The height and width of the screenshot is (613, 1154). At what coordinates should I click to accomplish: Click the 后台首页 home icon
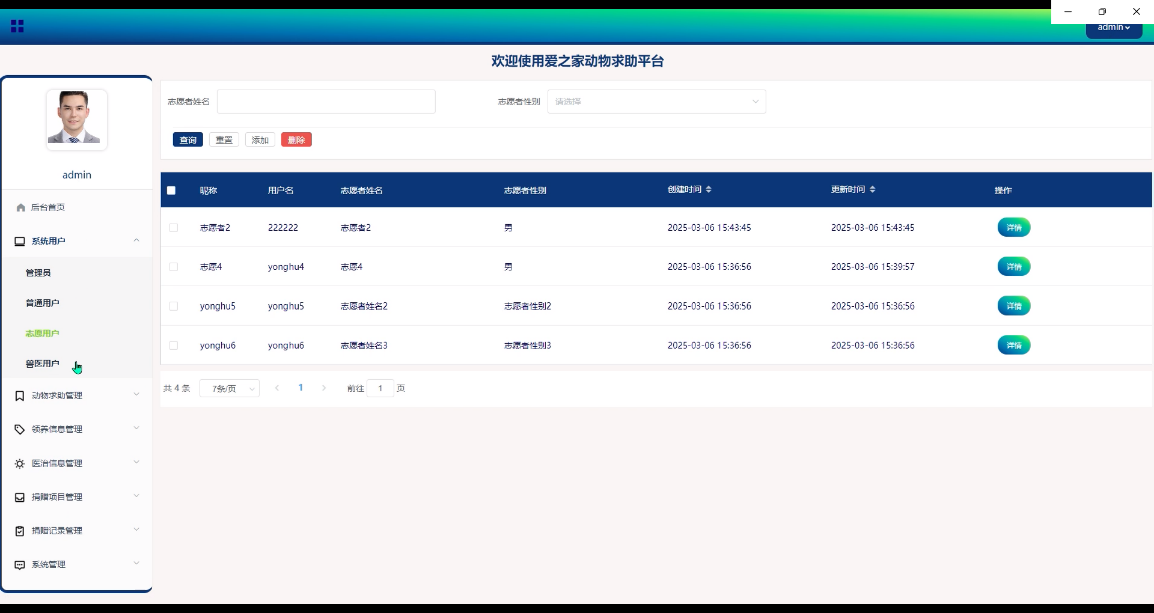(22, 207)
